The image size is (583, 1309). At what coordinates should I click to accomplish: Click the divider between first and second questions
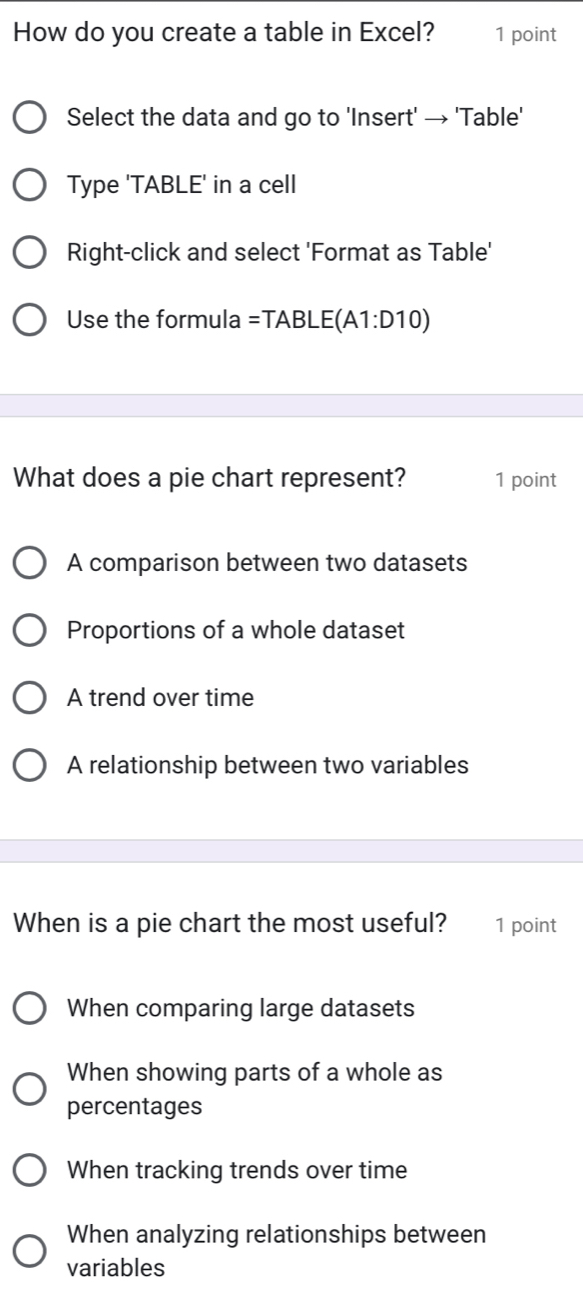click(291, 406)
